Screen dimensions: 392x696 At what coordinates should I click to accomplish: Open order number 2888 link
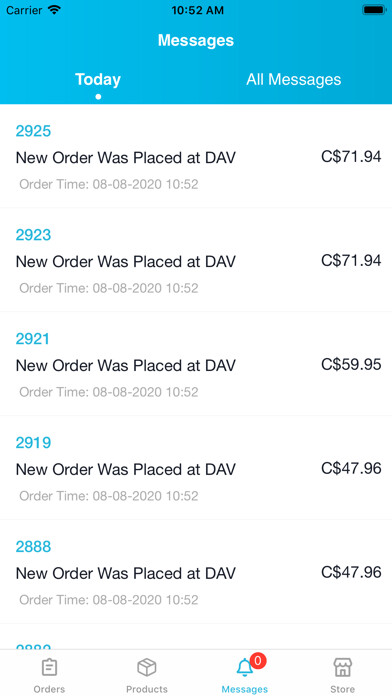(33, 546)
